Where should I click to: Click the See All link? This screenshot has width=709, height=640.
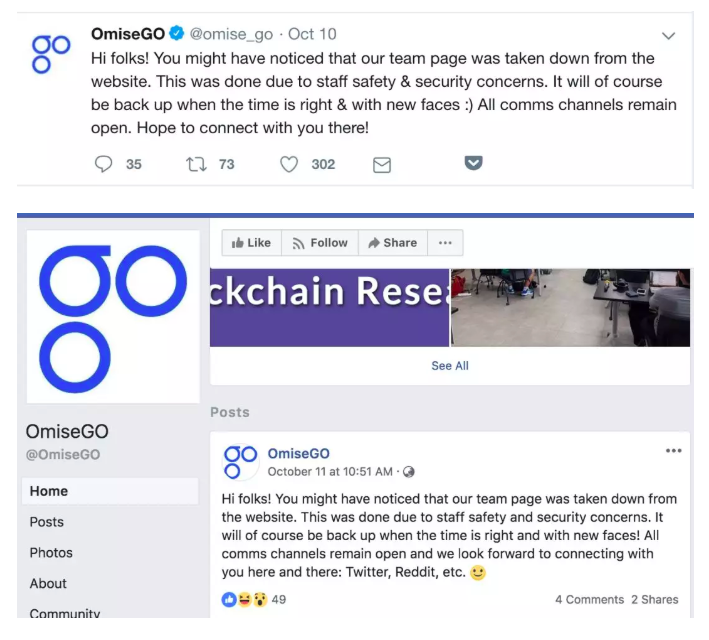(450, 365)
